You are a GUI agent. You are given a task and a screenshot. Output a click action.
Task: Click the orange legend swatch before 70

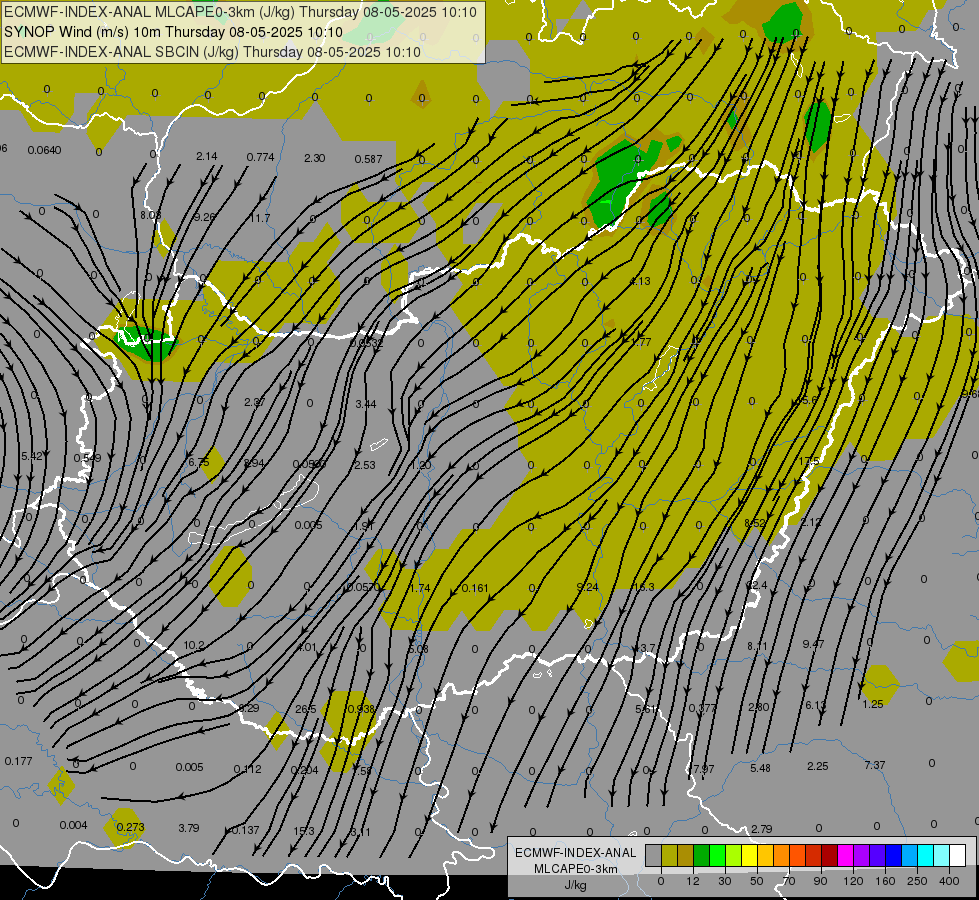click(x=782, y=855)
